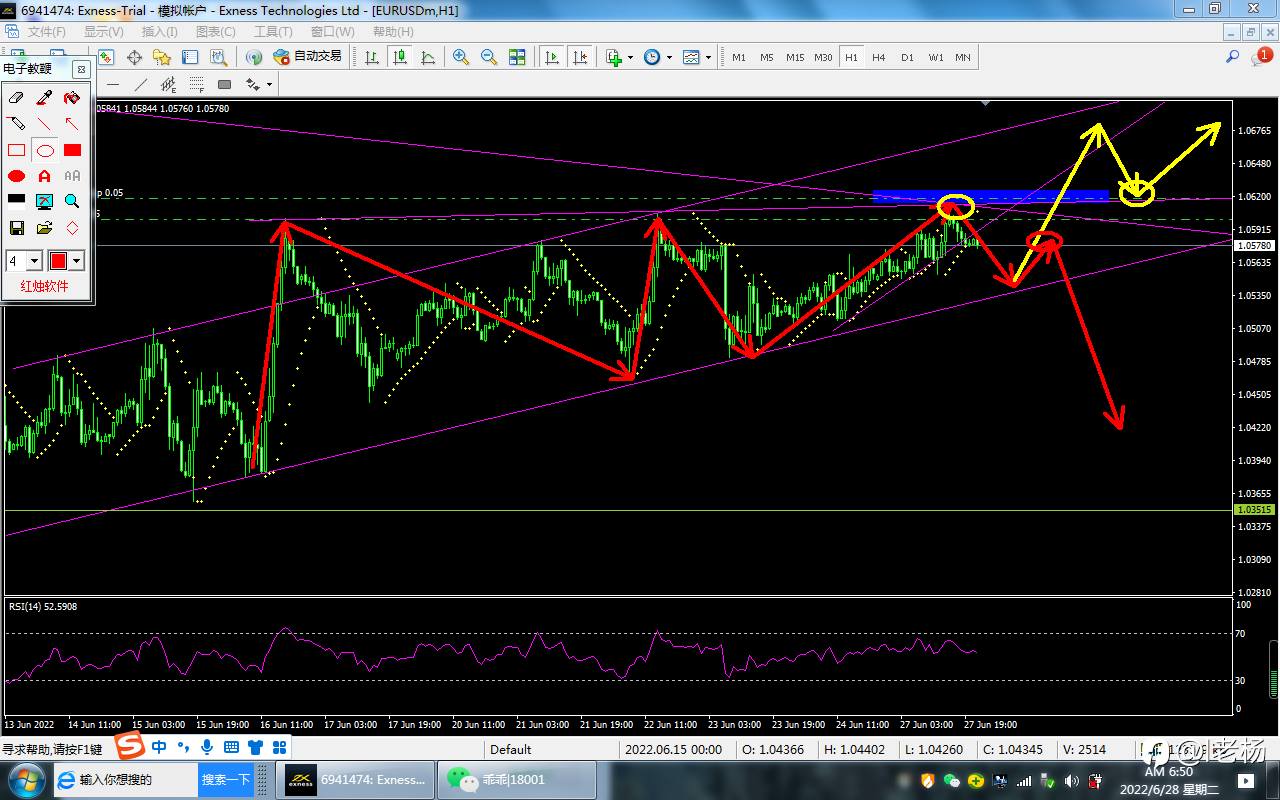Open the 帮助(H) menu
1280x800 pixels.
point(392,31)
